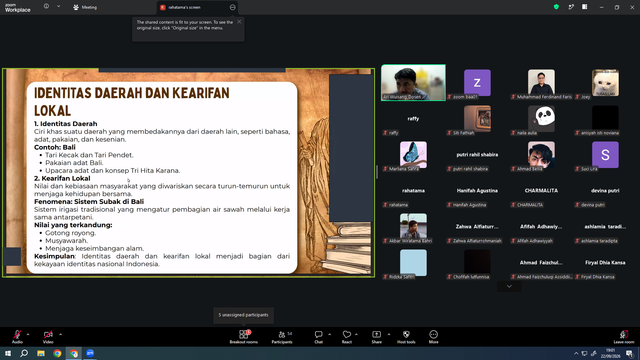Viewport: 640px width, 360px height.
Task: Click Zahwa Alfiaturr... name tile
Action: pos(477,227)
